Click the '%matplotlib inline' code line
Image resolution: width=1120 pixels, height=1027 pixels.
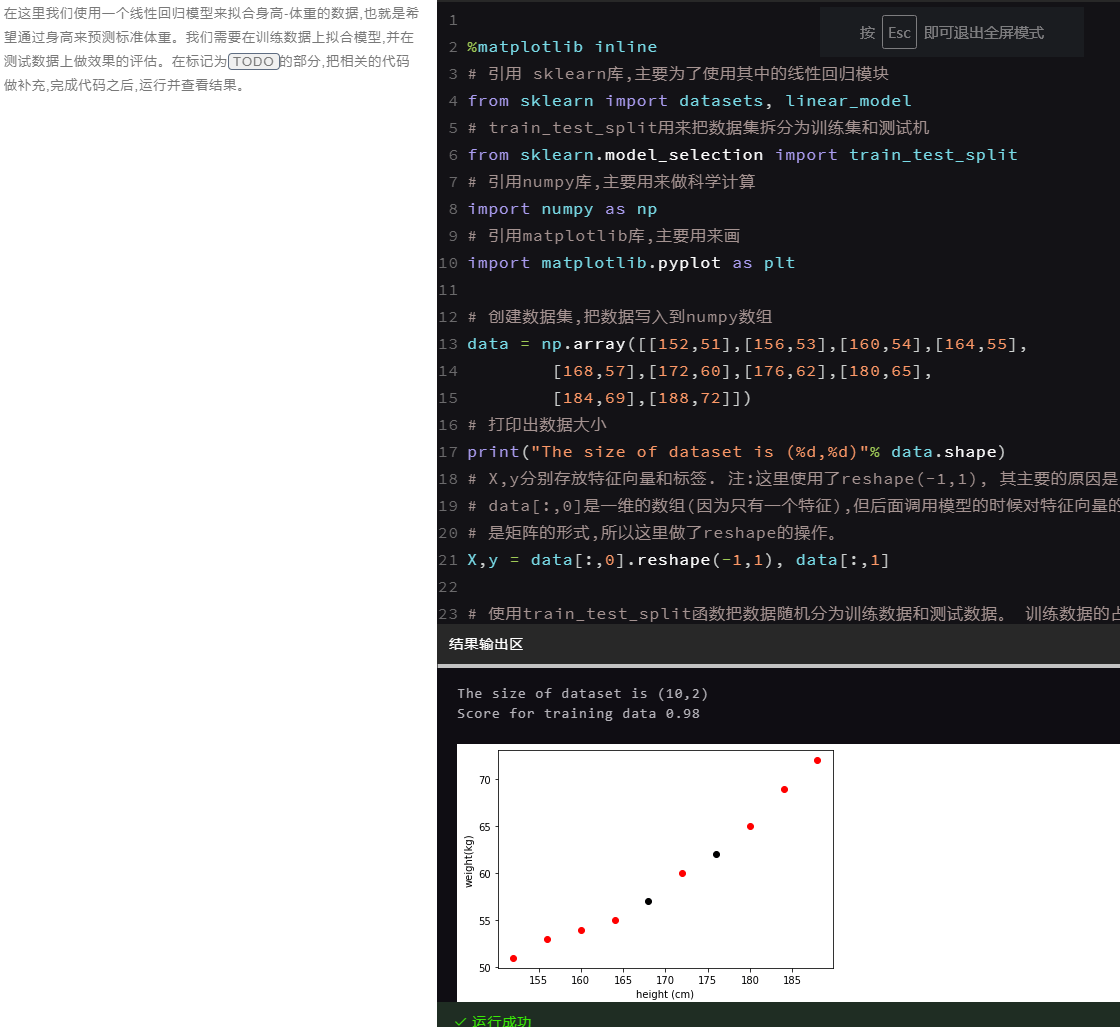tap(562, 47)
